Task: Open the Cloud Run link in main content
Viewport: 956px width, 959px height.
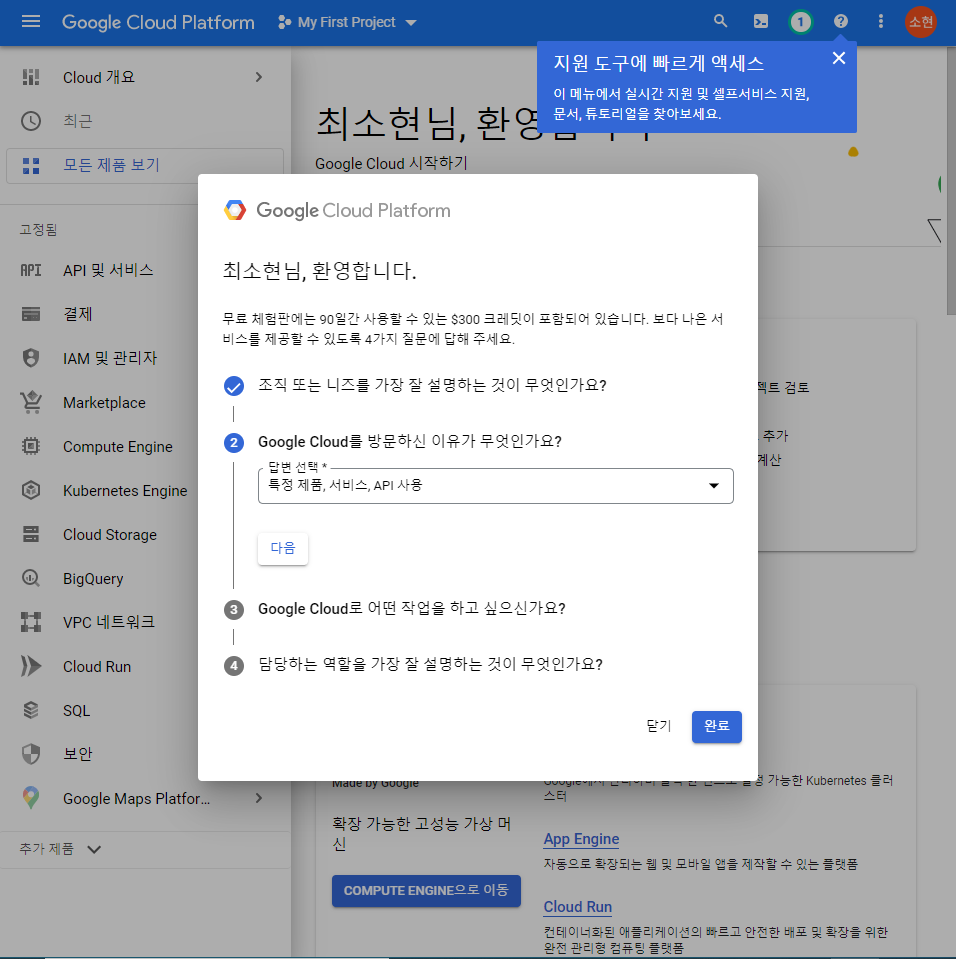Action: click(x=577, y=907)
